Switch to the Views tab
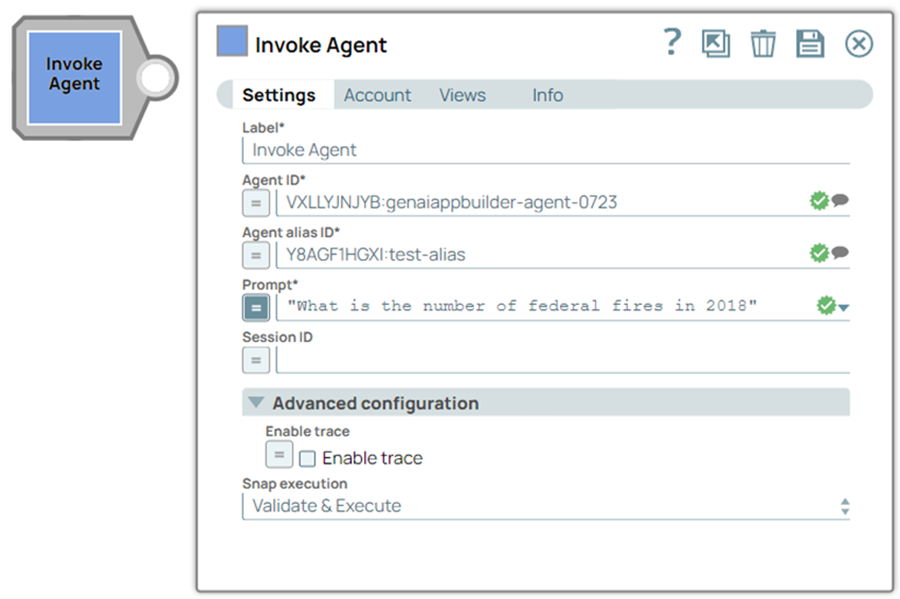Screen dimensions: 900x599 pos(462,95)
